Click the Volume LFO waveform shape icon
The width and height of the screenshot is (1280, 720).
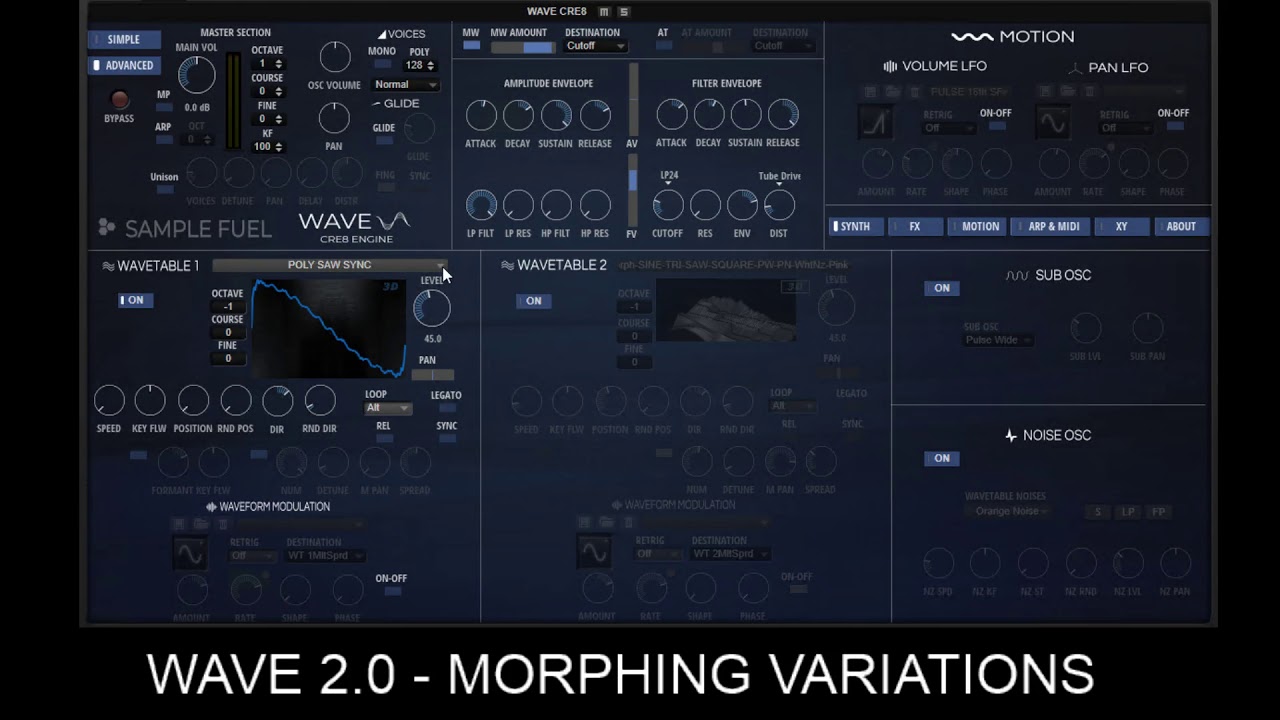click(876, 123)
